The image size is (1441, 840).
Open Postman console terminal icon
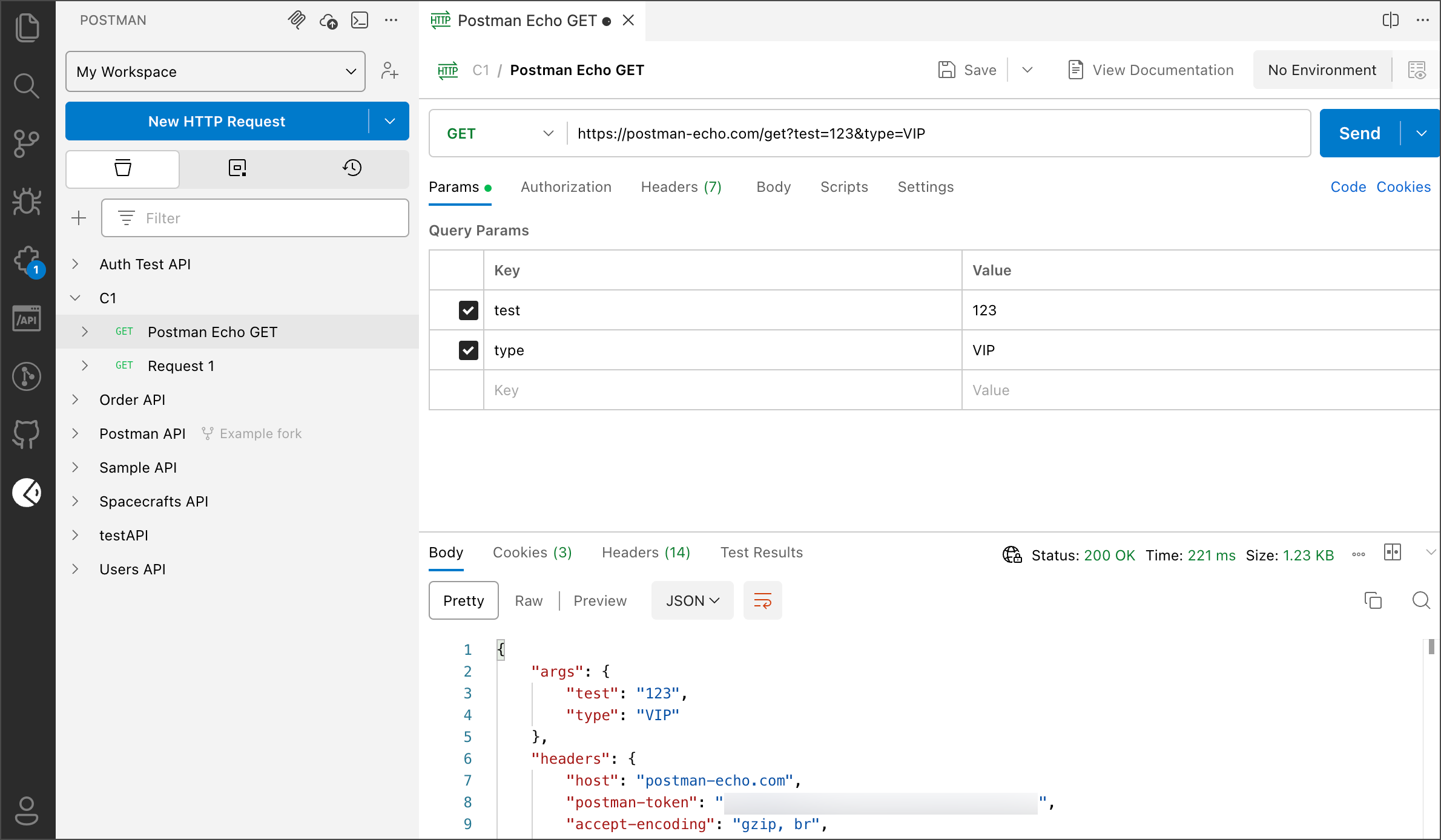[360, 21]
